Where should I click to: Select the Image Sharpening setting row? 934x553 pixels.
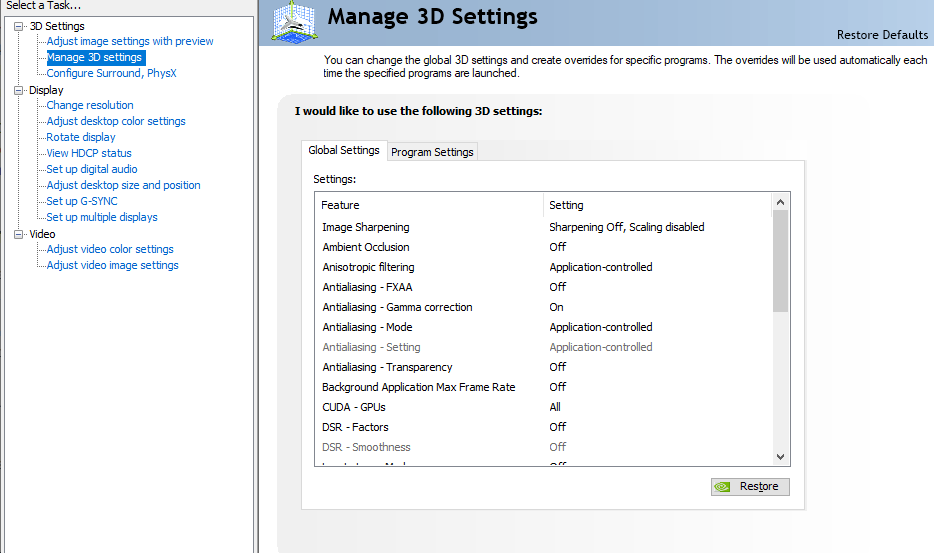366,227
